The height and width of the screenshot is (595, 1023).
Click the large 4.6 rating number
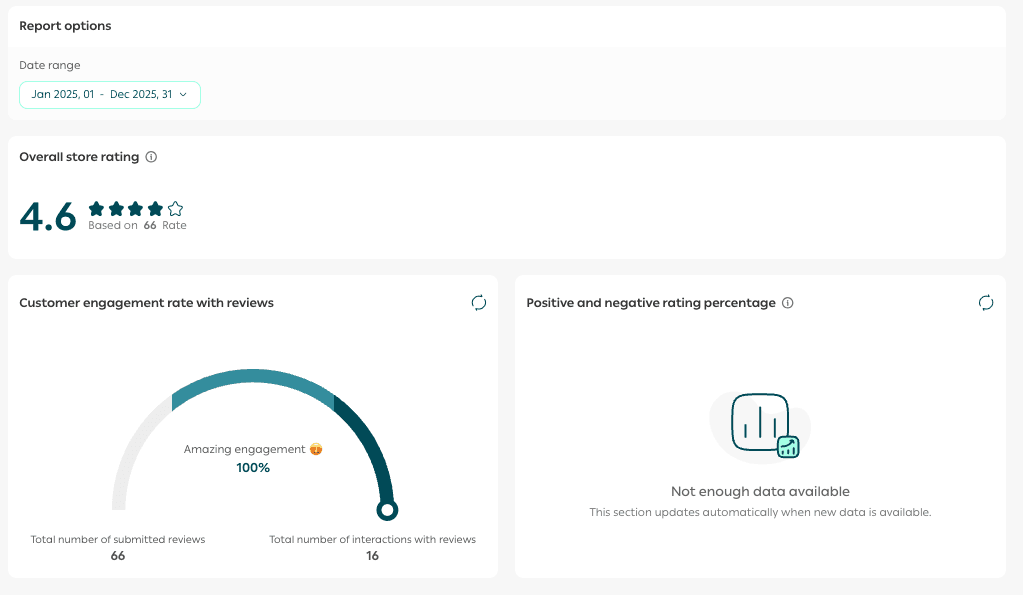coord(48,217)
